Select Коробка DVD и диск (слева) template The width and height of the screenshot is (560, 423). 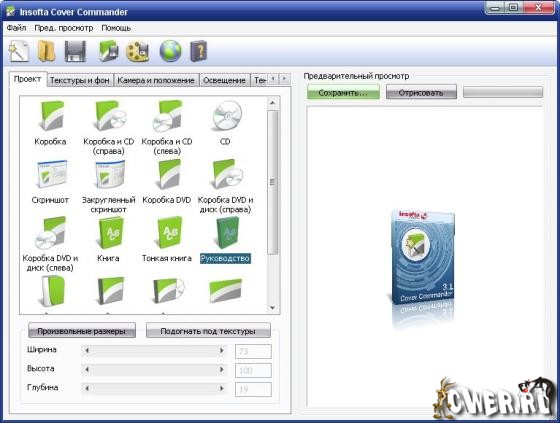(50, 245)
